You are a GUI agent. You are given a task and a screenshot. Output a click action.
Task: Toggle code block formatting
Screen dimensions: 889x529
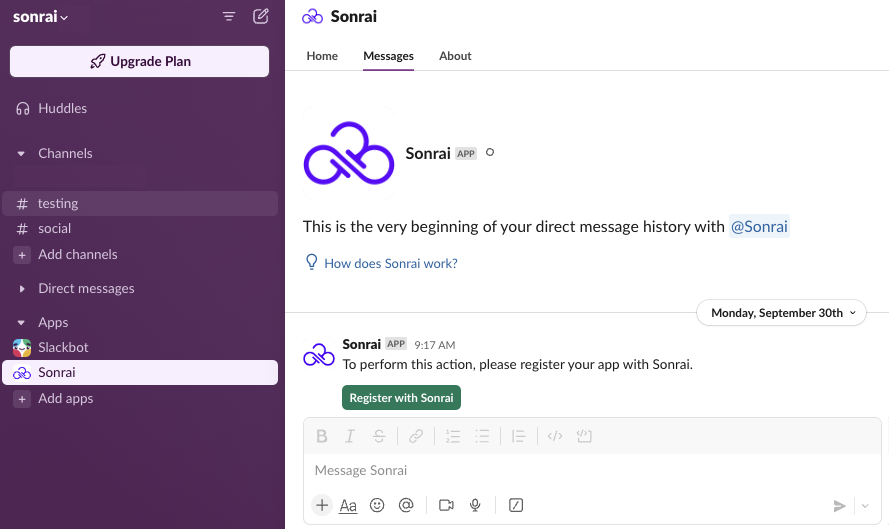tap(584, 436)
